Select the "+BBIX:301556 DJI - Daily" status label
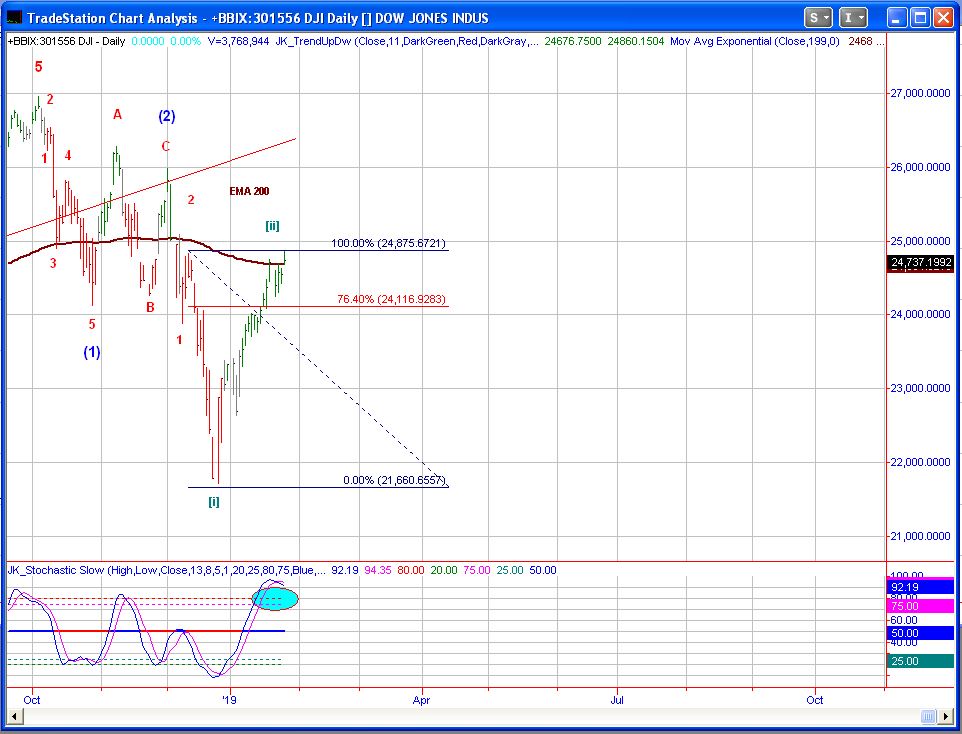 [67, 41]
